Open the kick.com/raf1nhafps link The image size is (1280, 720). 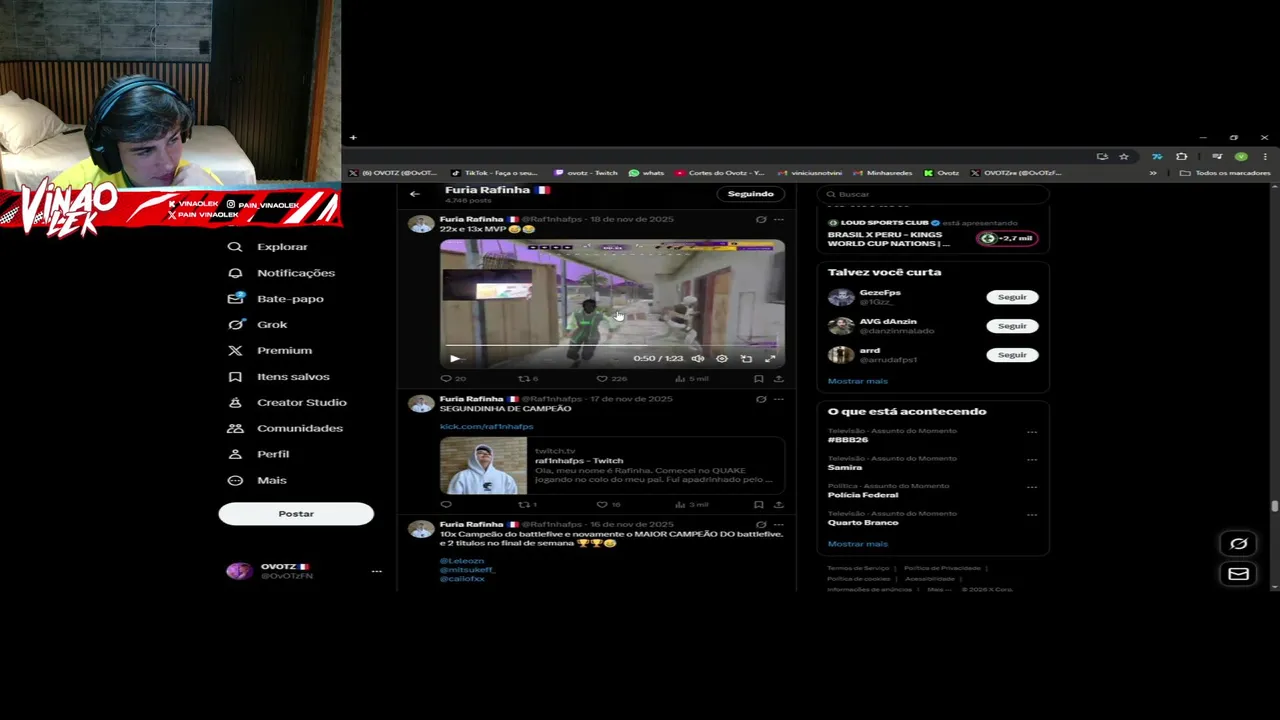click(x=486, y=427)
